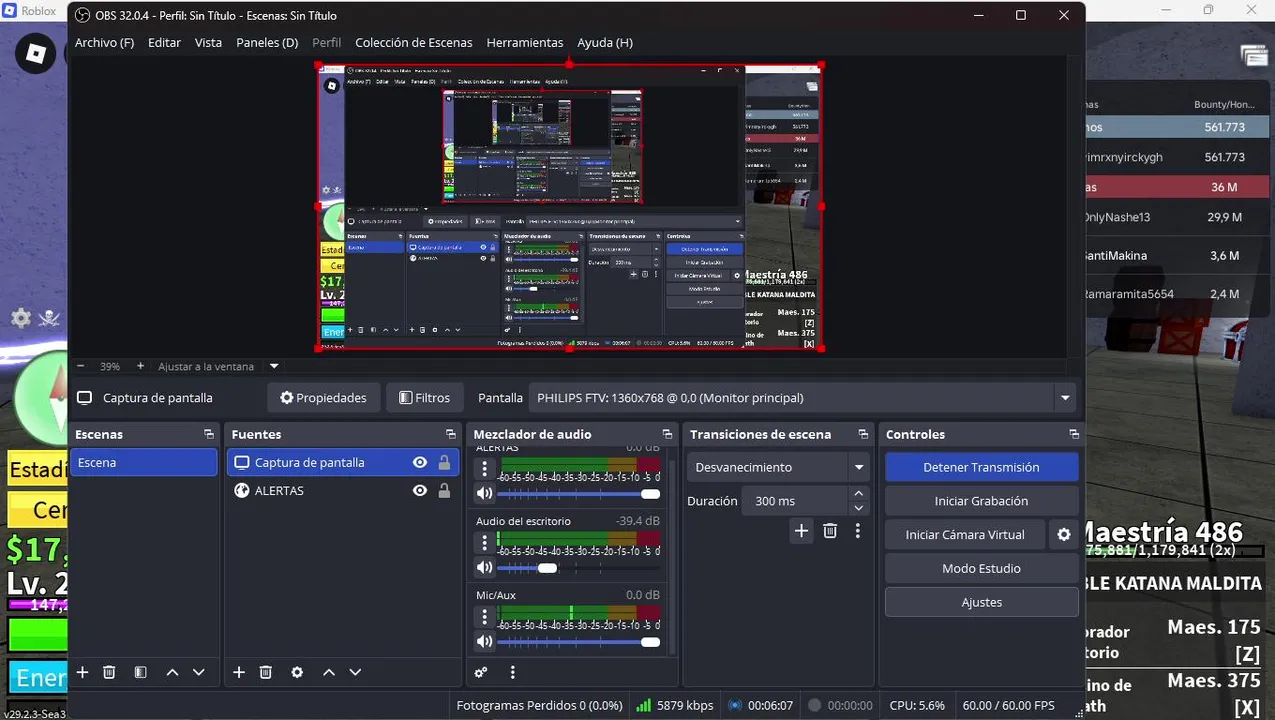Viewport: 1275px width, 720px height.
Task: Open Herramientas menu
Action: (x=525, y=43)
